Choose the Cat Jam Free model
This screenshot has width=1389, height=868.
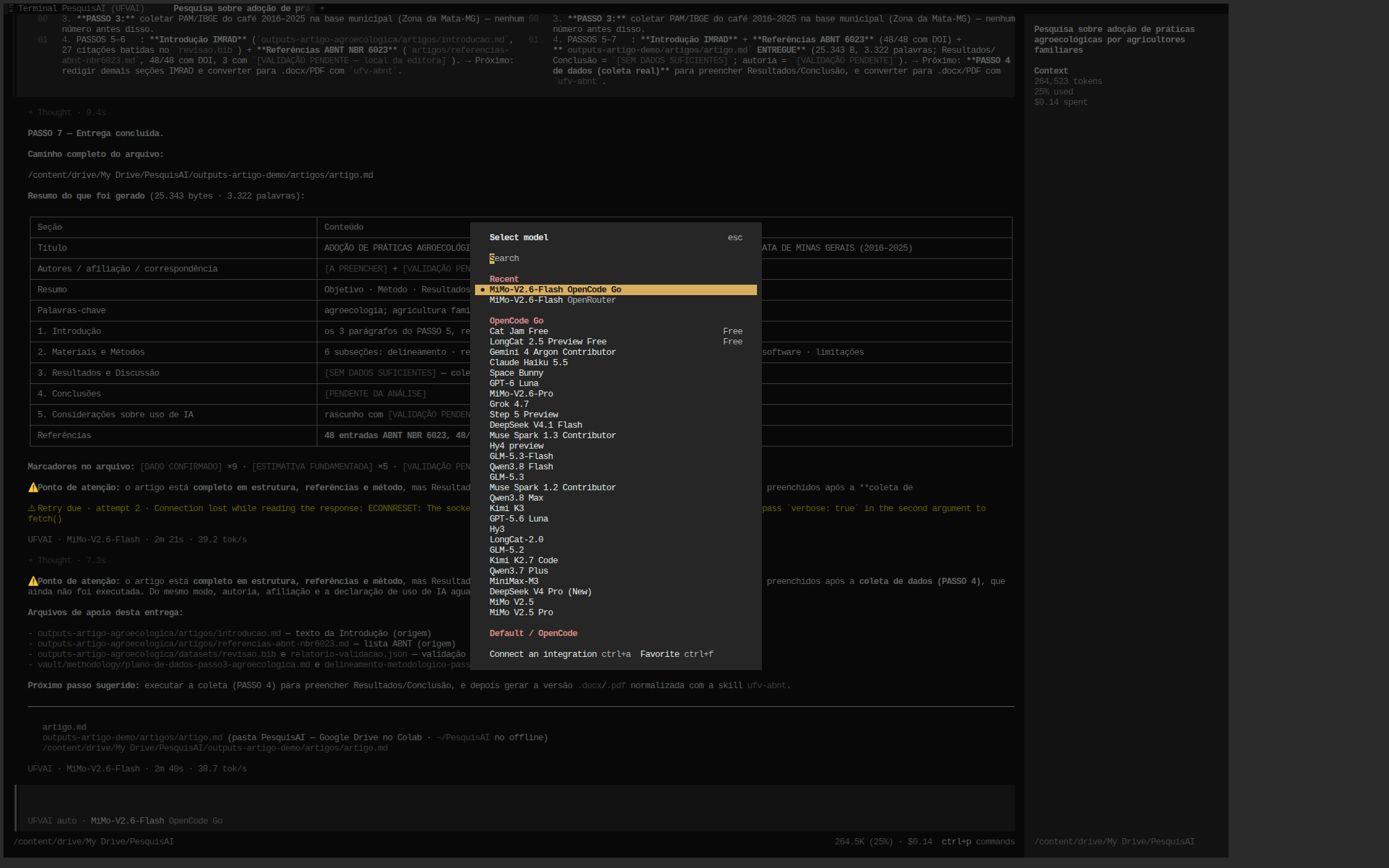click(615, 331)
